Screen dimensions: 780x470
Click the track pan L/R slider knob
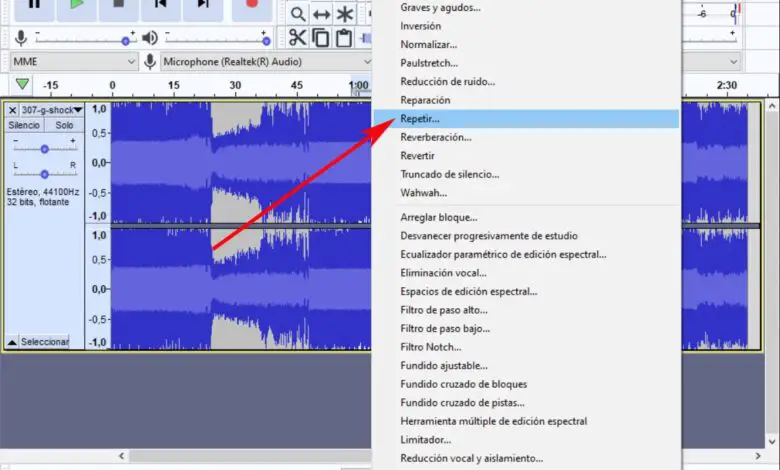tap(45, 174)
